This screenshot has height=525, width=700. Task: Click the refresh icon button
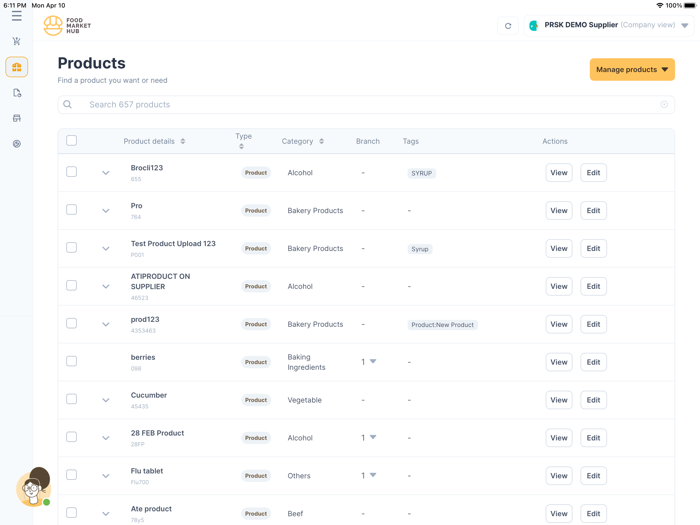(x=508, y=26)
